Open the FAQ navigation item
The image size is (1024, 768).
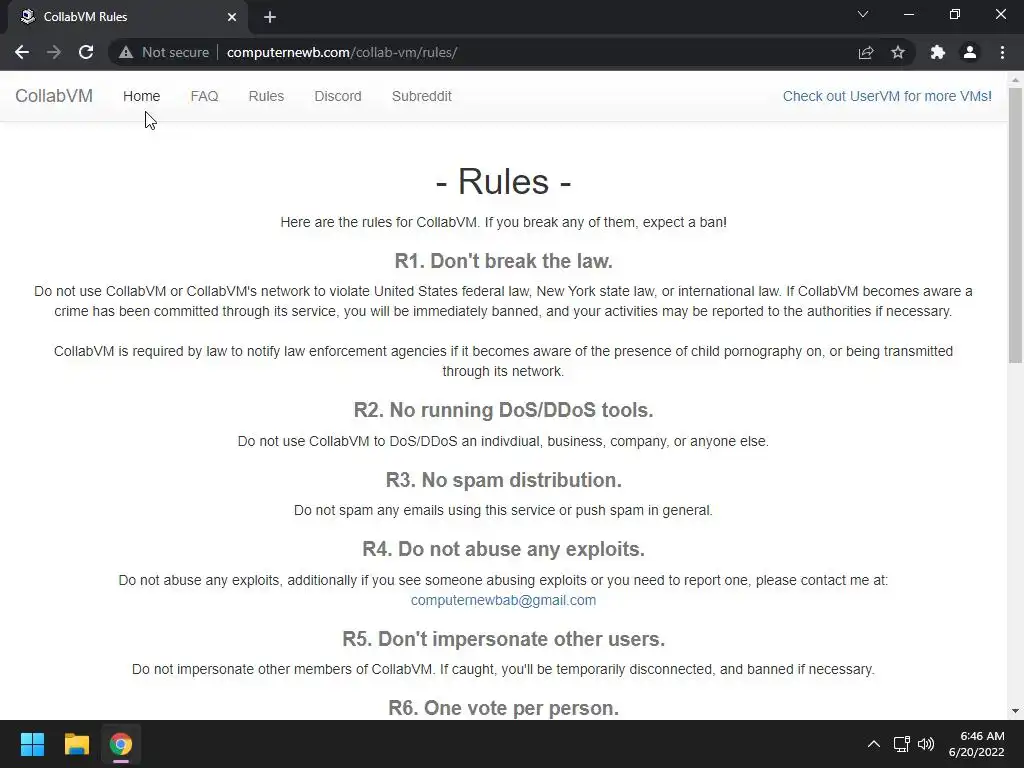204,96
